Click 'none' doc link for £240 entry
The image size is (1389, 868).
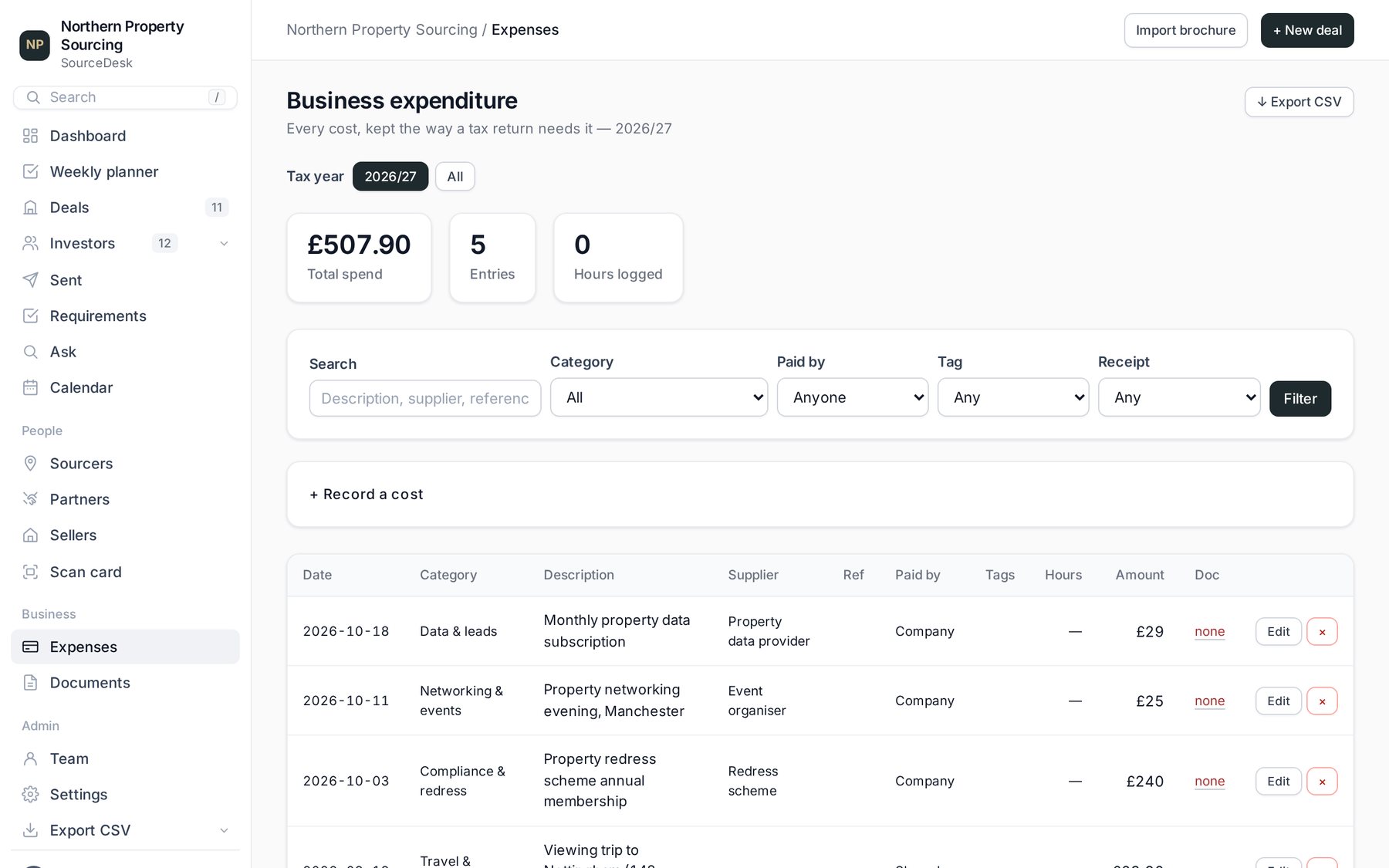[1209, 781]
